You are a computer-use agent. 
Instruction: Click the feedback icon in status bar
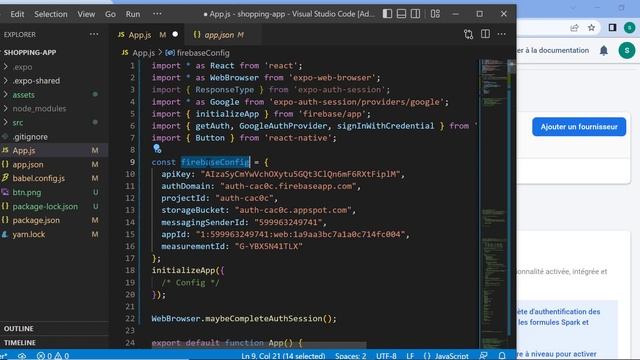tap(484, 356)
